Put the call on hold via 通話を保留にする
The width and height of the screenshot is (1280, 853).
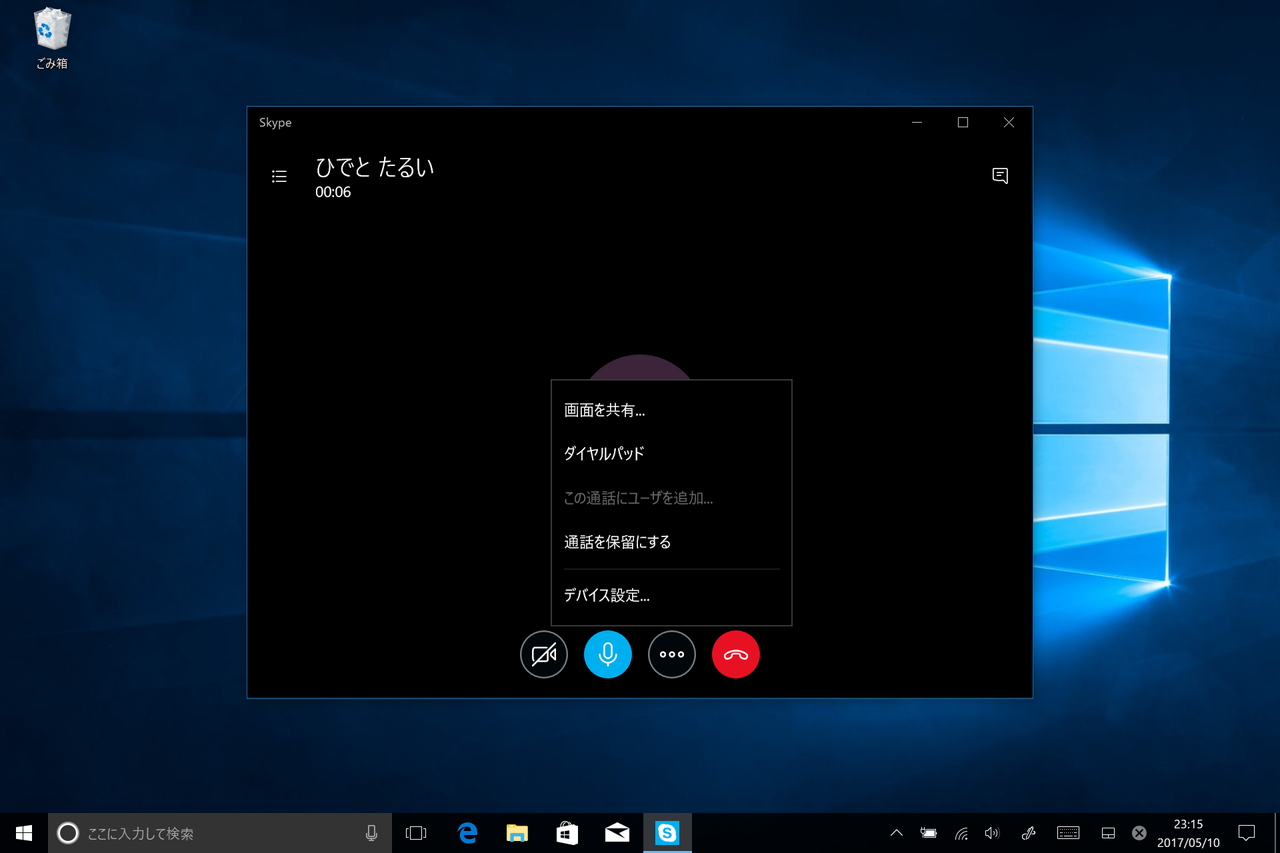(617, 541)
